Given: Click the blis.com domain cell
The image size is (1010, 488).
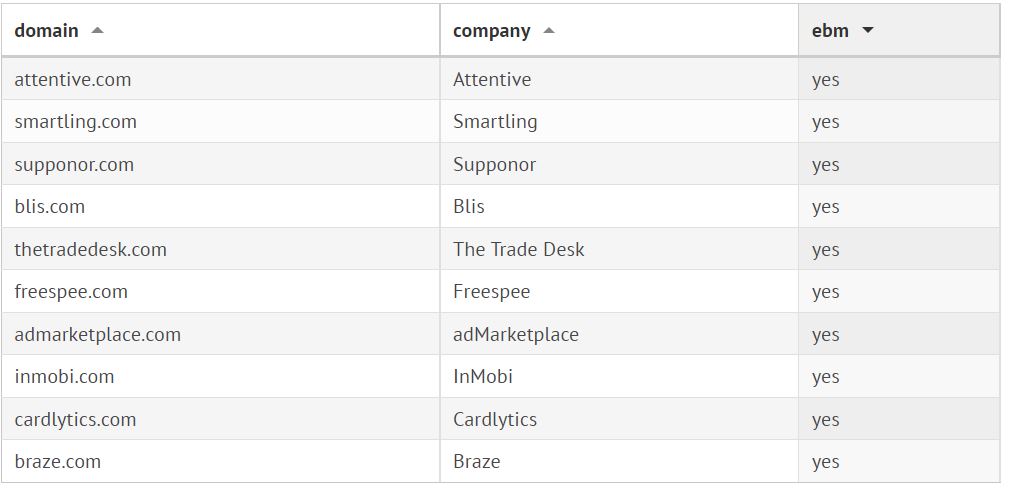Looking at the screenshot, I should pos(50,207).
